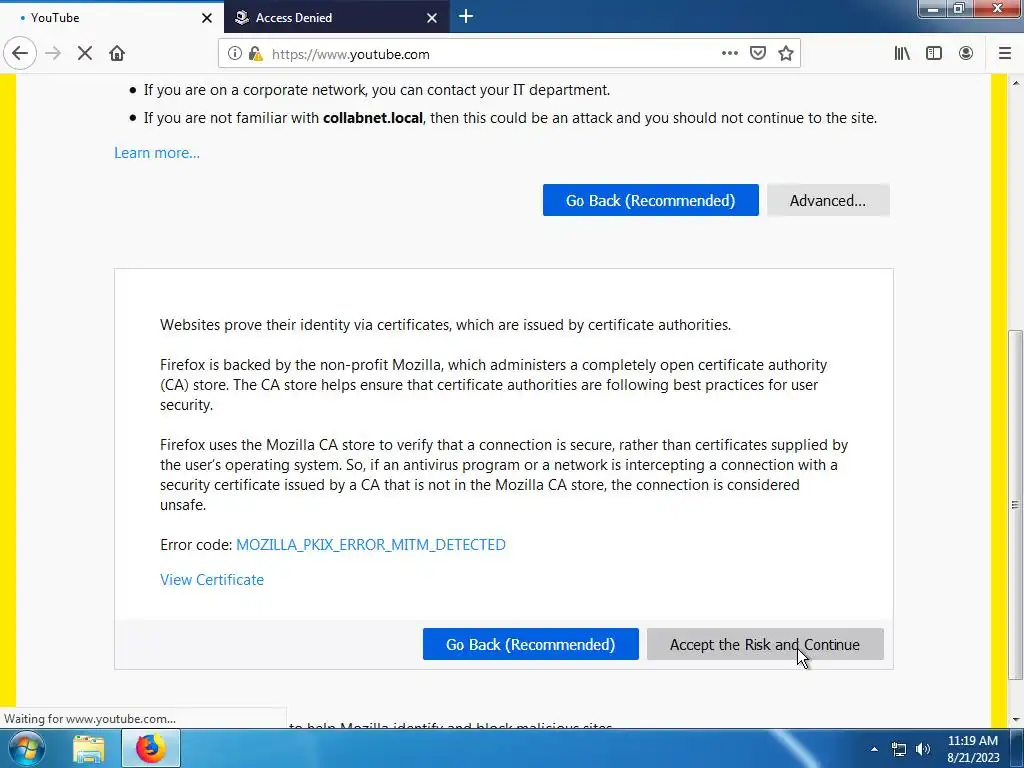Open a new tab with plus button

pos(466,17)
